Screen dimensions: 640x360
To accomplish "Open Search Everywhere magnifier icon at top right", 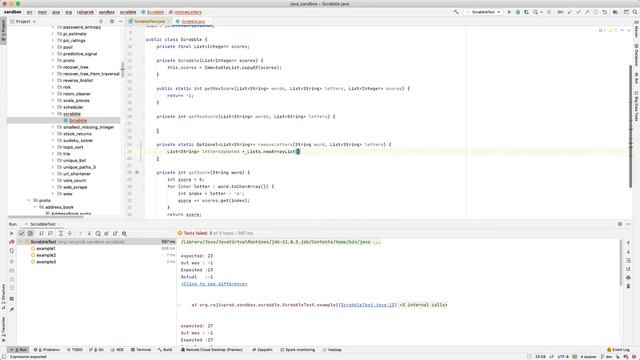I will pos(635,12).
